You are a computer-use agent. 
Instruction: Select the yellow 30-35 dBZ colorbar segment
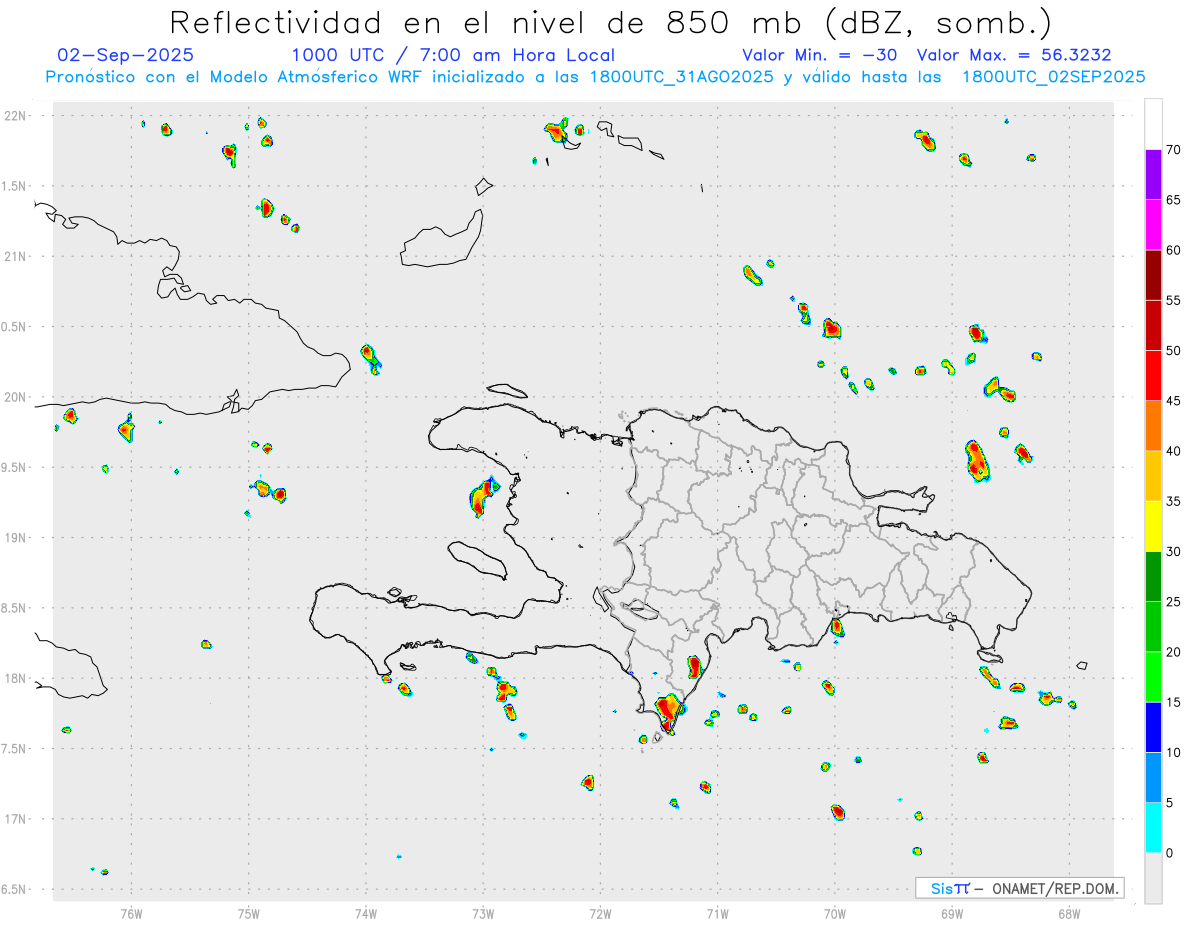point(1153,526)
